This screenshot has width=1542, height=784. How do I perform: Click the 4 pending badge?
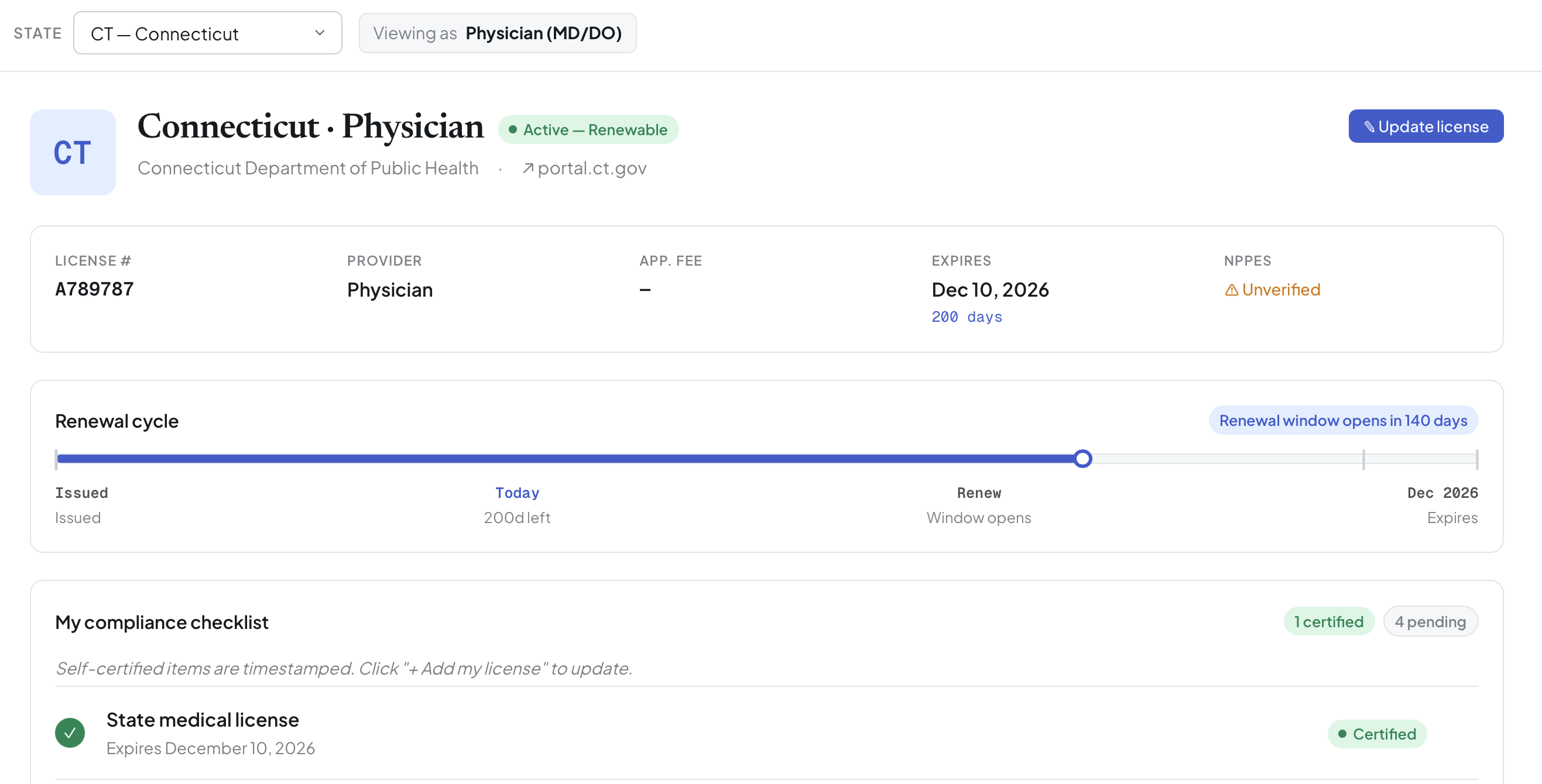coord(1430,621)
